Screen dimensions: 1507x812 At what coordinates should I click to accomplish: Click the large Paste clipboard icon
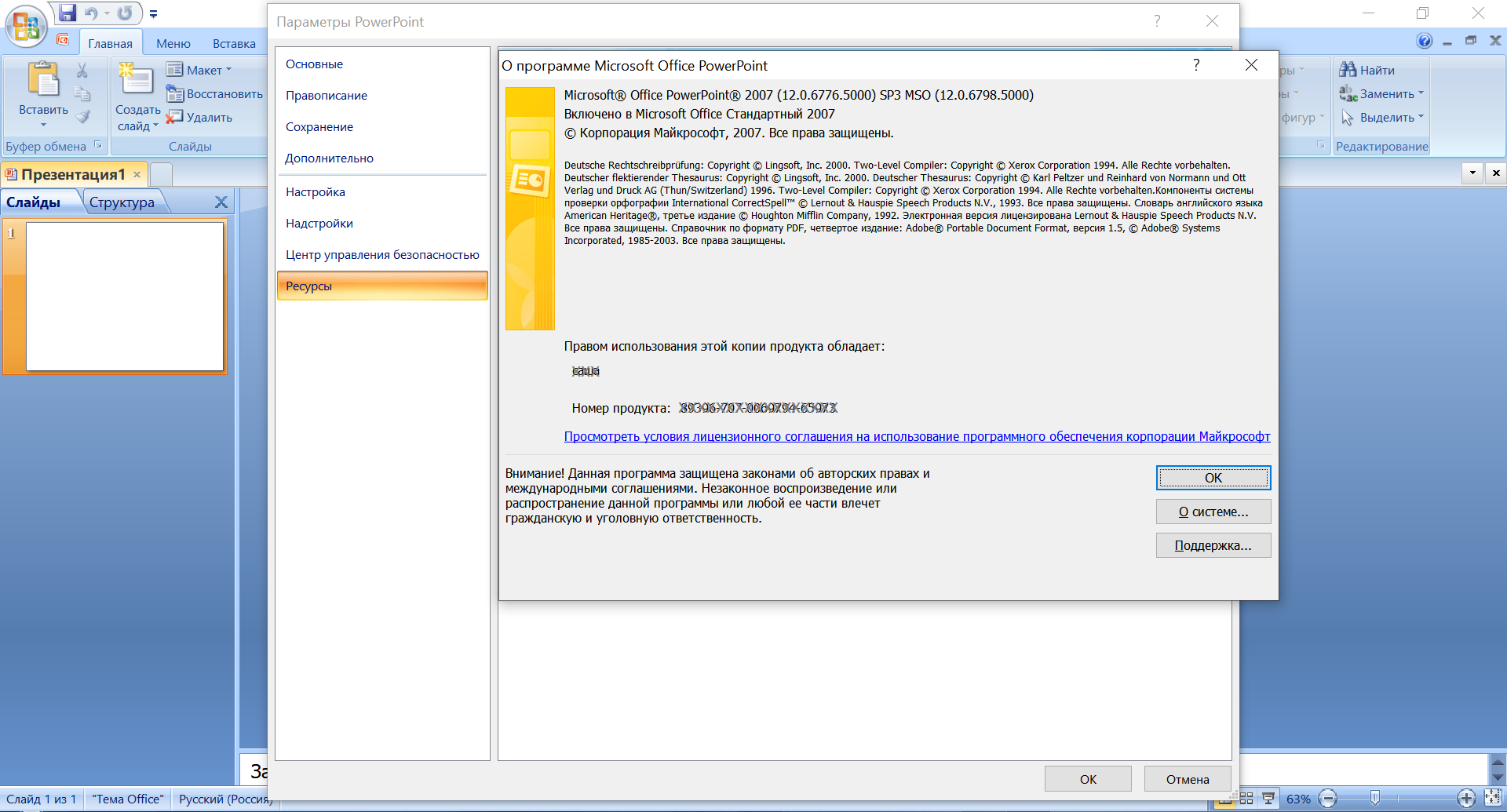(x=43, y=80)
